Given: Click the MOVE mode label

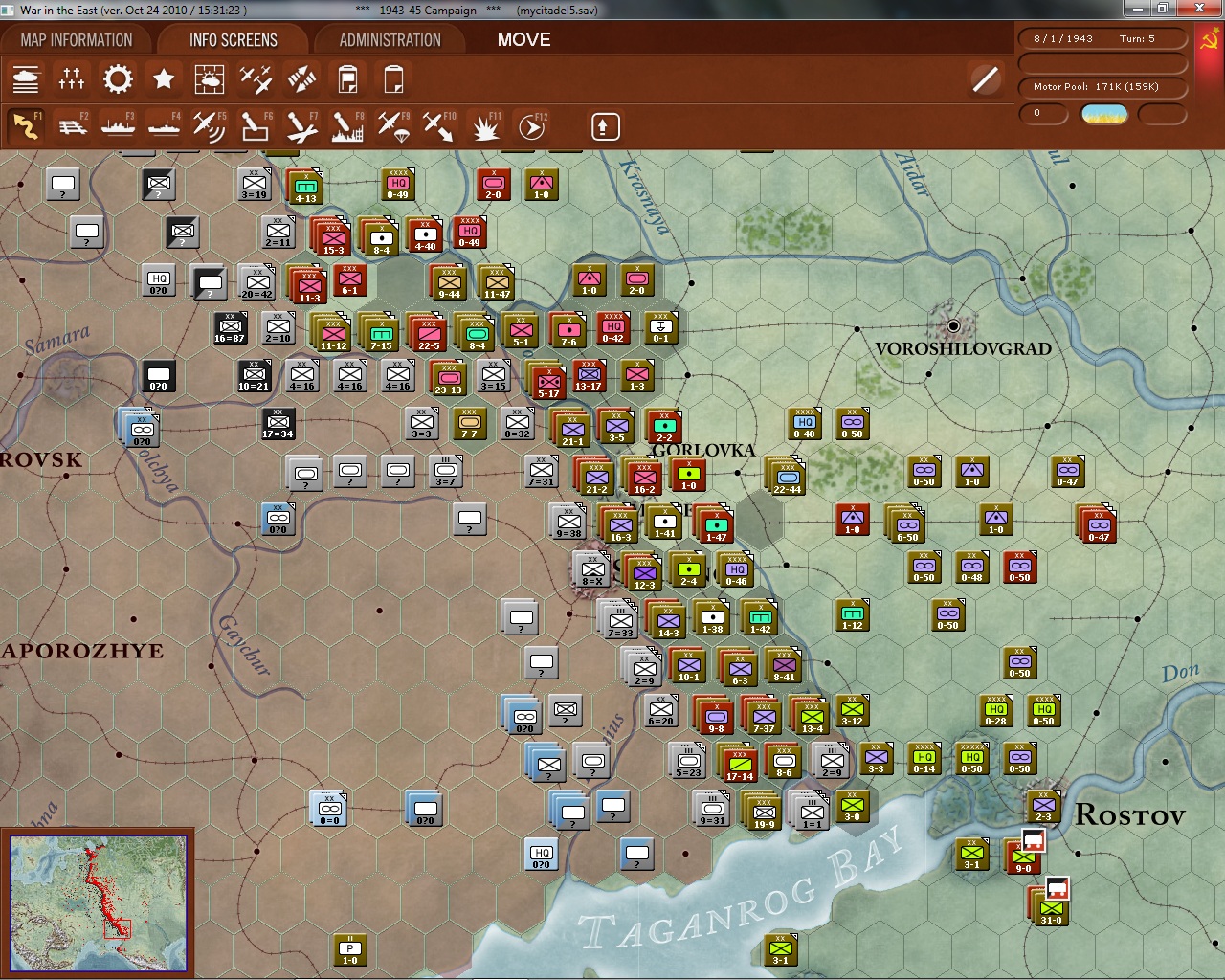Looking at the screenshot, I should tap(523, 40).
